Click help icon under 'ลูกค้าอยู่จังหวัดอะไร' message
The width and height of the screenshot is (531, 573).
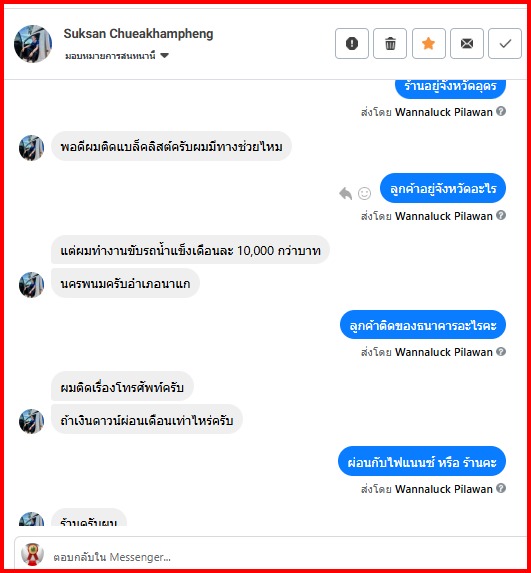[x=501, y=215]
